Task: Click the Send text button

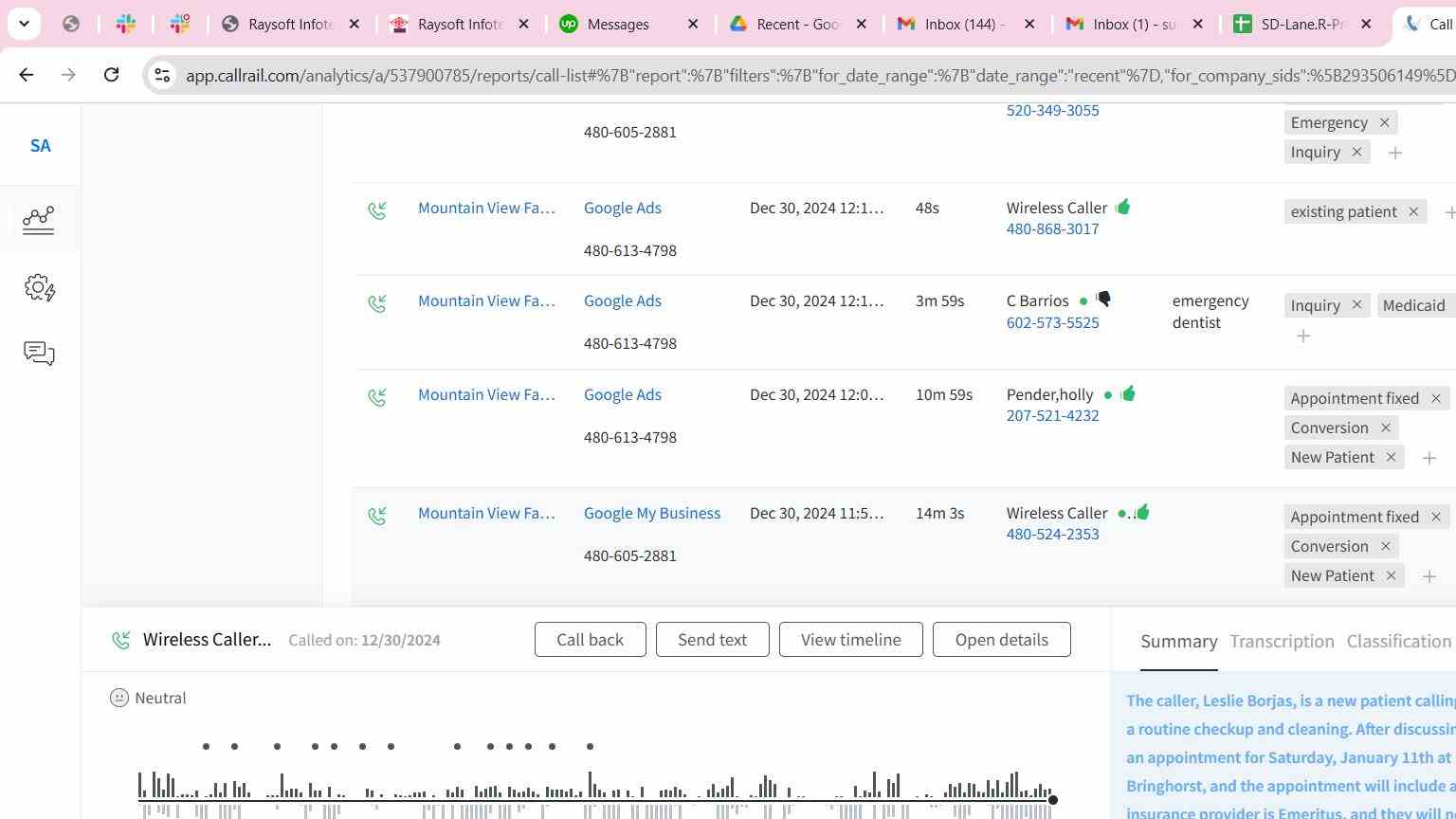Action: click(x=712, y=640)
